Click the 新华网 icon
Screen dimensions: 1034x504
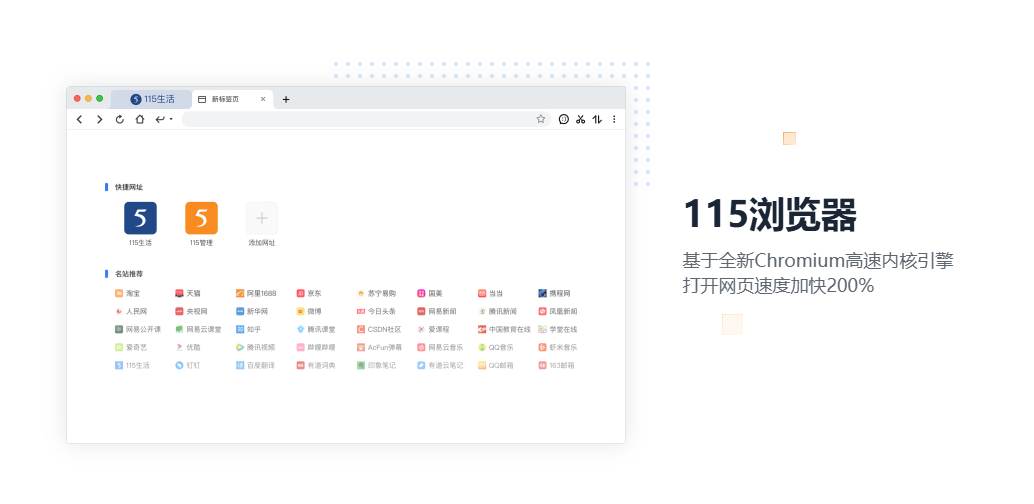tap(240, 311)
